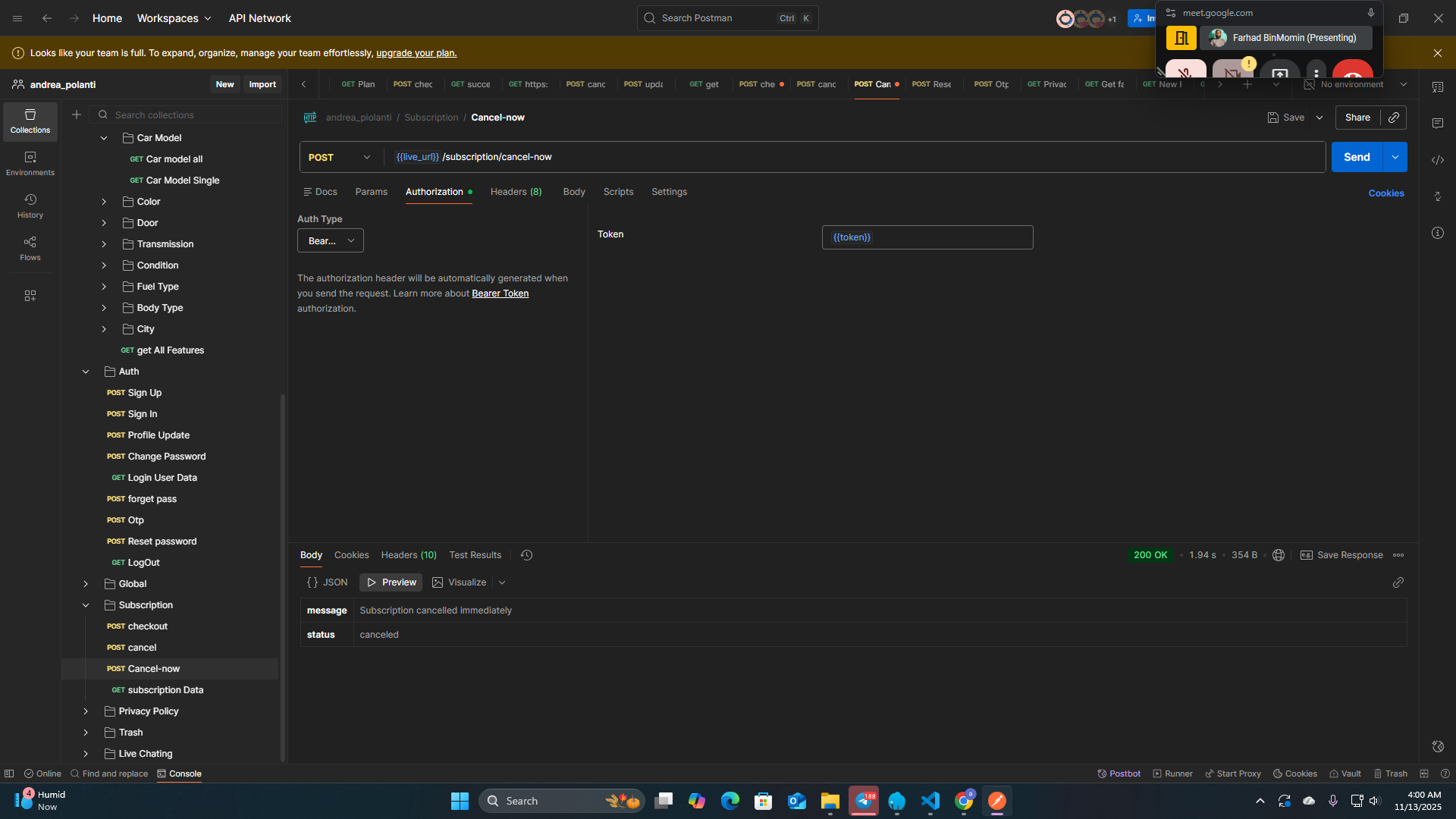Open the Collections sidebar panel
The height and width of the screenshot is (819, 1456).
pyautogui.click(x=30, y=121)
